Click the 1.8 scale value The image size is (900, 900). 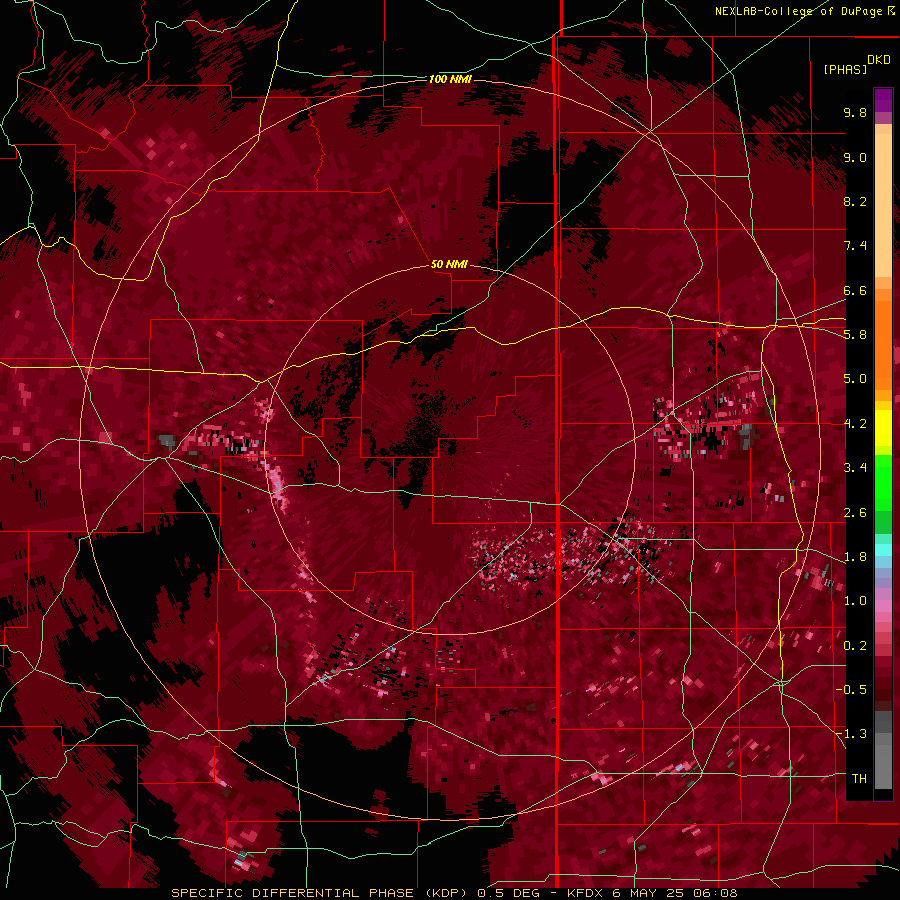pos(855,557)
